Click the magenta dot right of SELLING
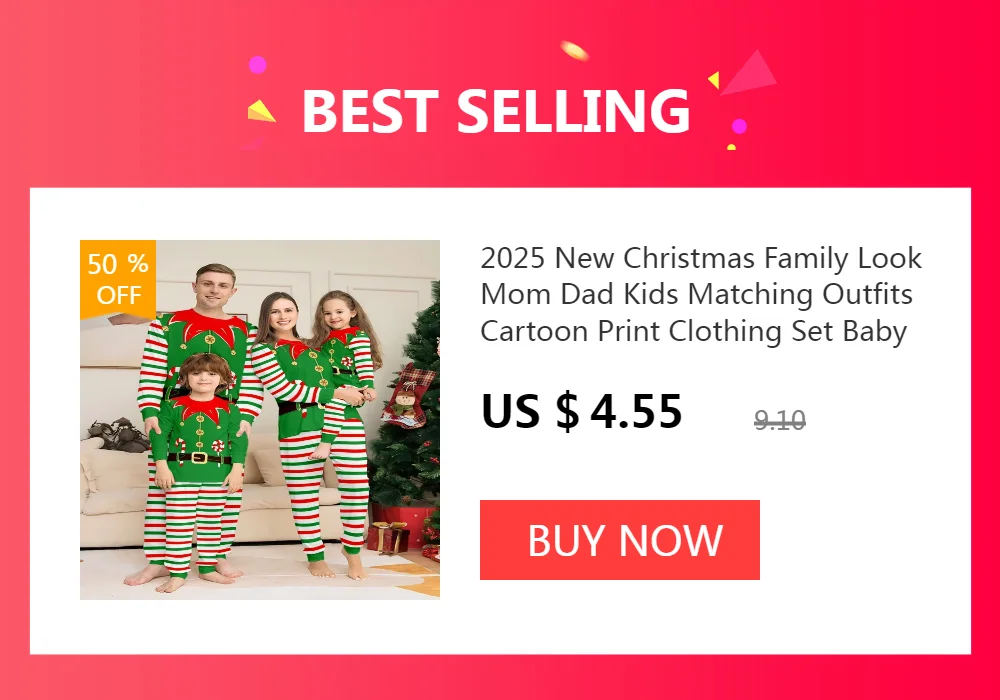Viewport: 1000px width, 700px height. (x=739, y=126)
